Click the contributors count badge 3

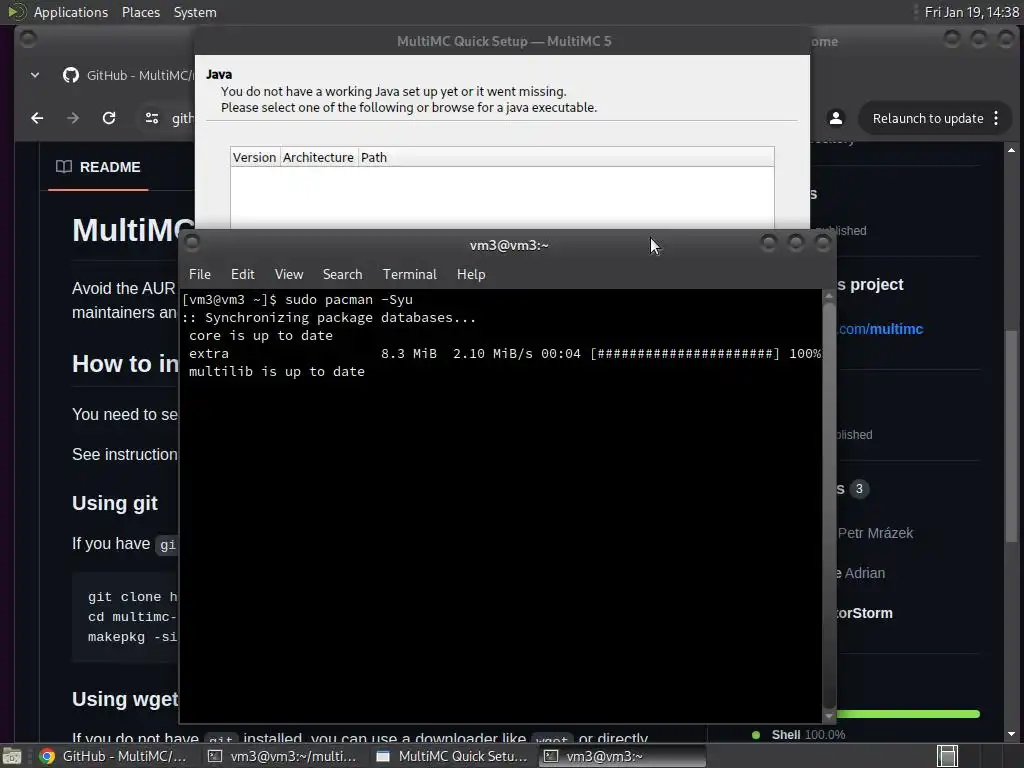coord(859,488)
